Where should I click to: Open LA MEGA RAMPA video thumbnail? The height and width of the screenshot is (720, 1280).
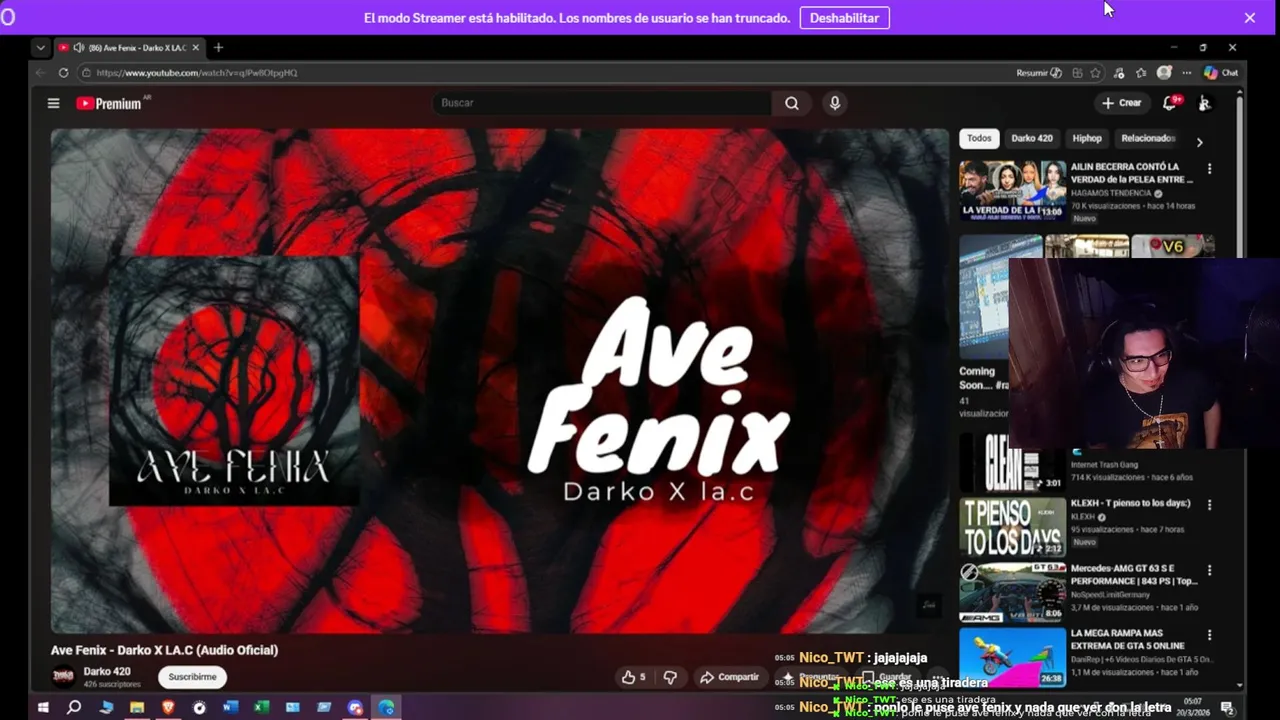(x=1012, y=657)
